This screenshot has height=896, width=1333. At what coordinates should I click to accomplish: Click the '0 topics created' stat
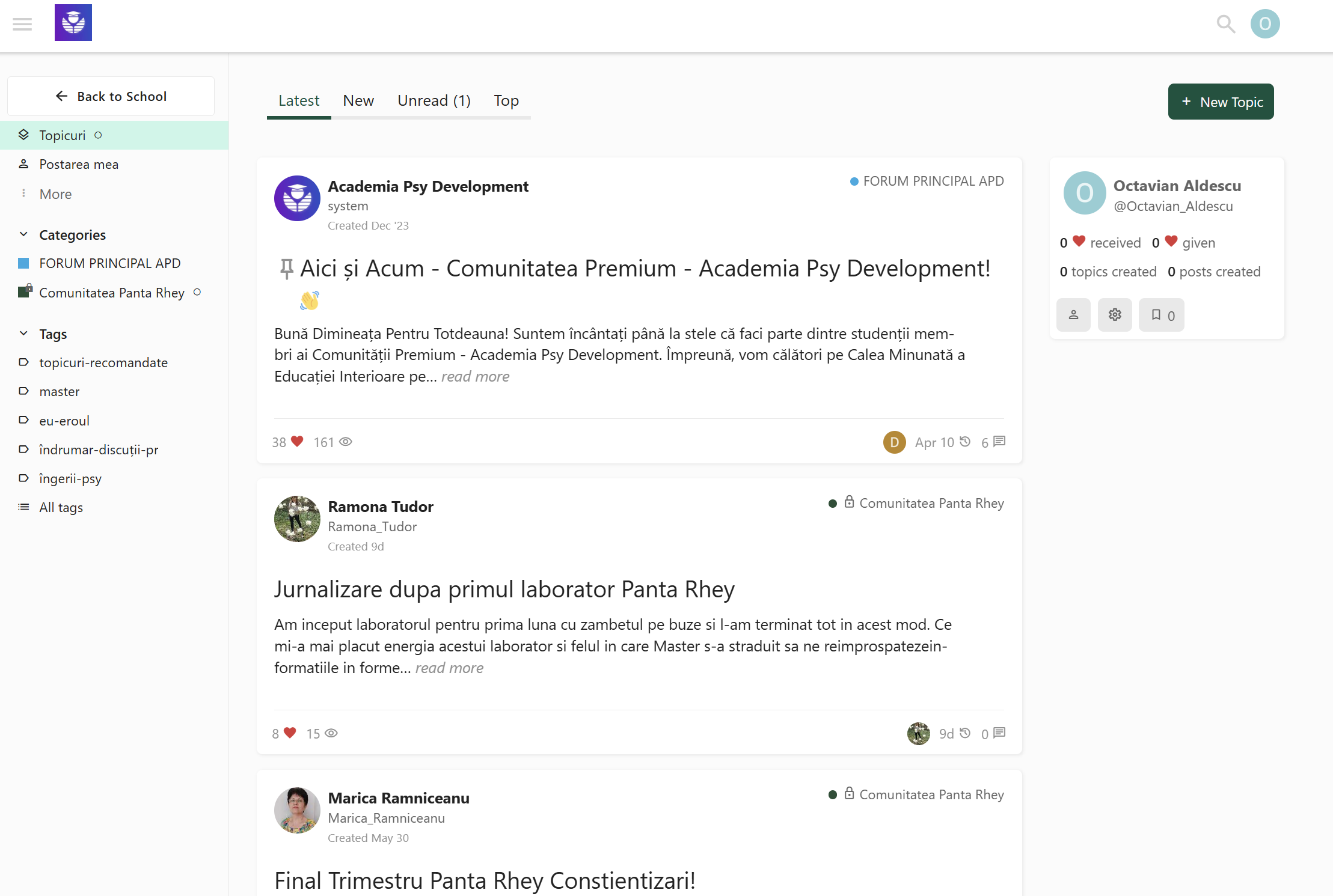pyautogui.click(x=1108, y=272)
